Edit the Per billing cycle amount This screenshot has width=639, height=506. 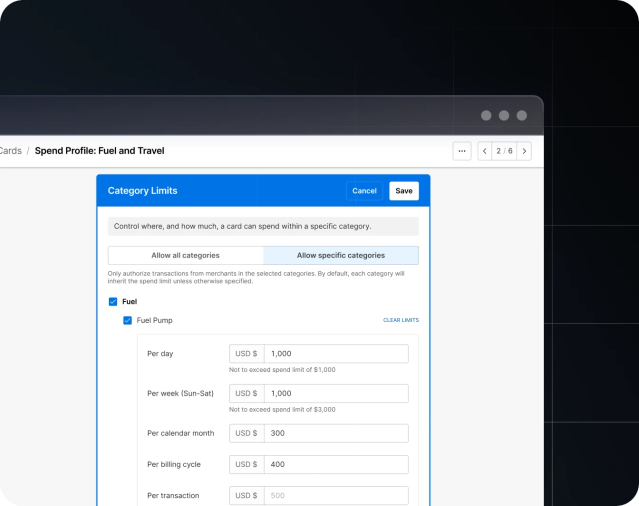tap(335, 464)
